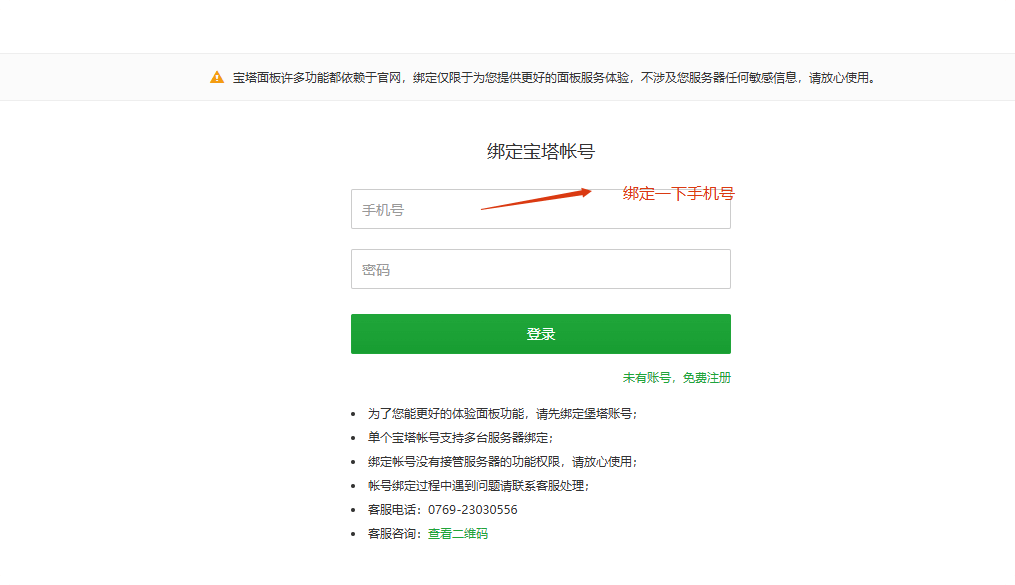Focus the 密码 password field
Viewport: 1015px width, 585px height.
click(541, 269)
